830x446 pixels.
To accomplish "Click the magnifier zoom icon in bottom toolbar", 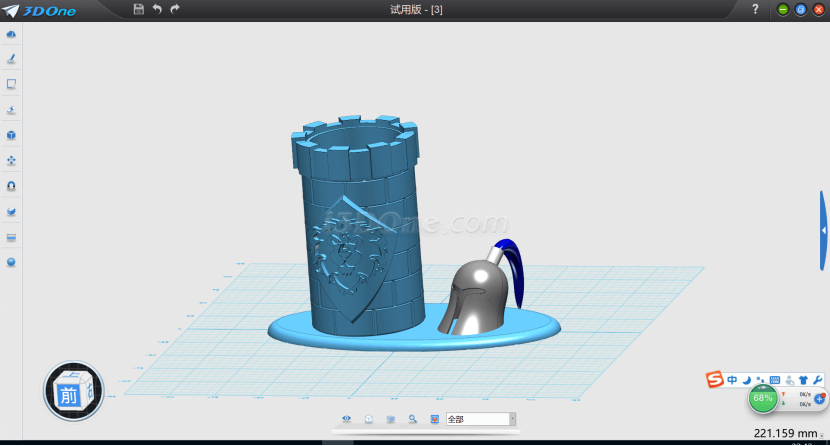I will tap(412, 419).
